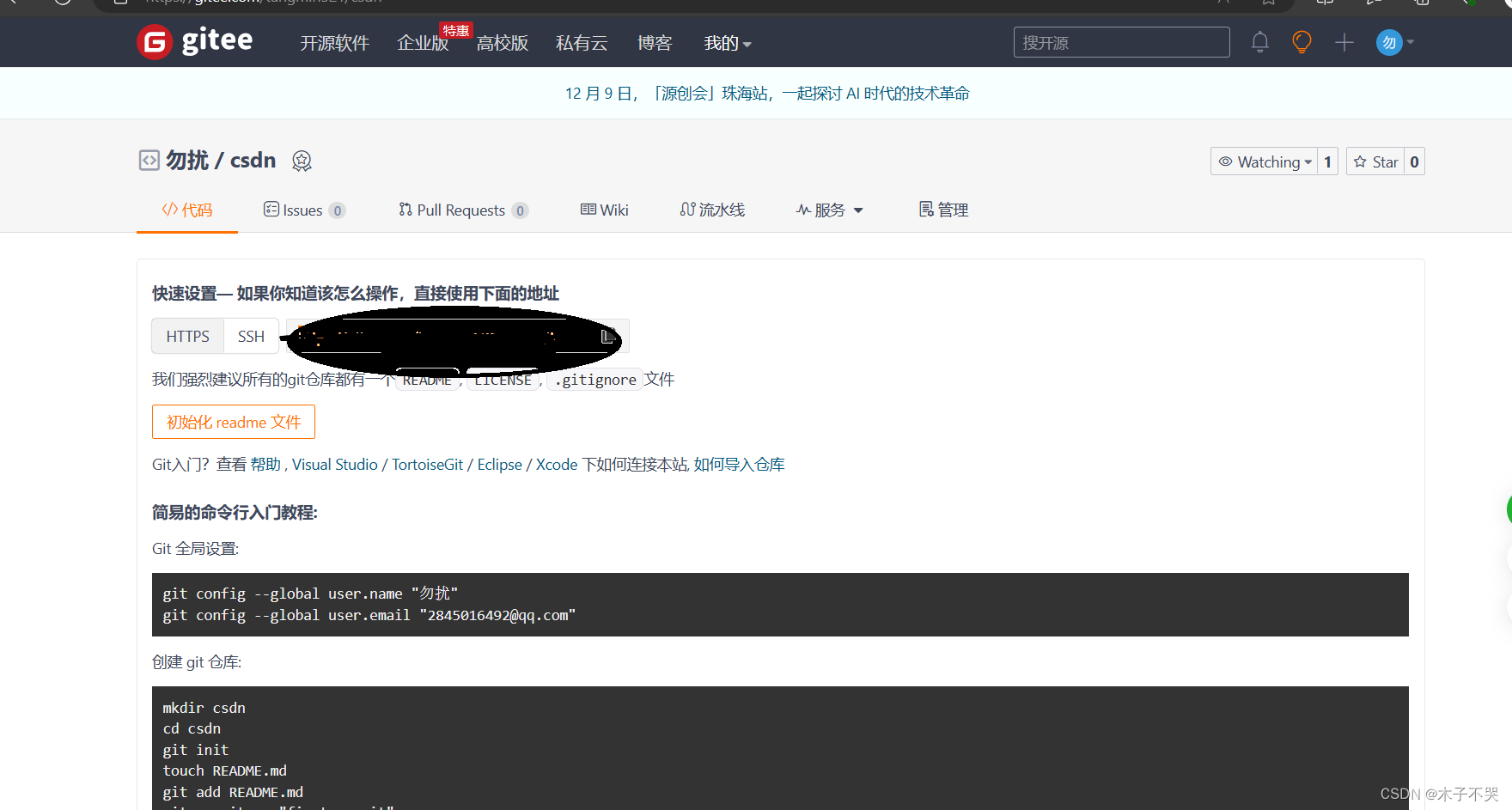Screen dimensions: 1512x810
Task: Click the repository badge icon beside csdn
Action: point(302,161)
